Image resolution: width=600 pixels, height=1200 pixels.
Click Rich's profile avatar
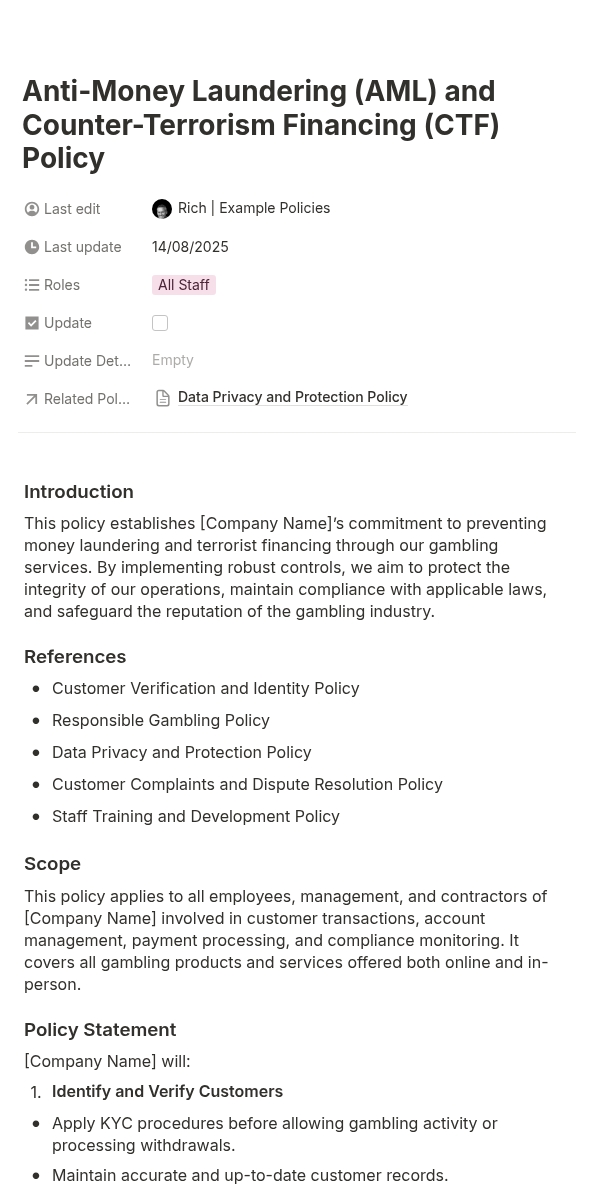[x=162, y=209]
